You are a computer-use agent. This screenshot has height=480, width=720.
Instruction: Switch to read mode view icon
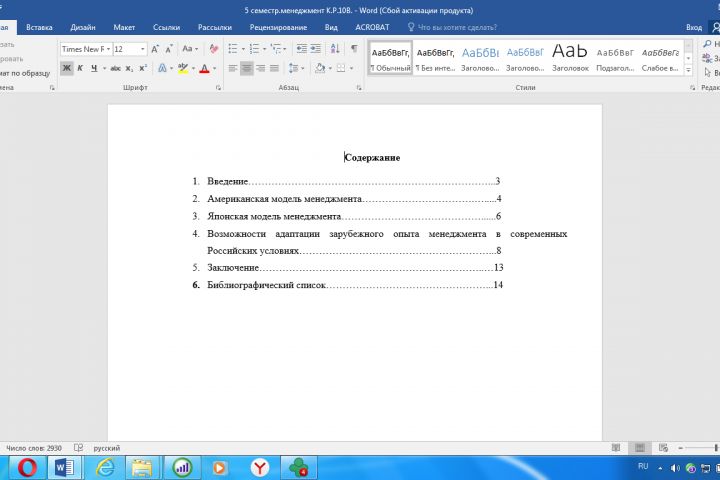click(x=616, y=448)
